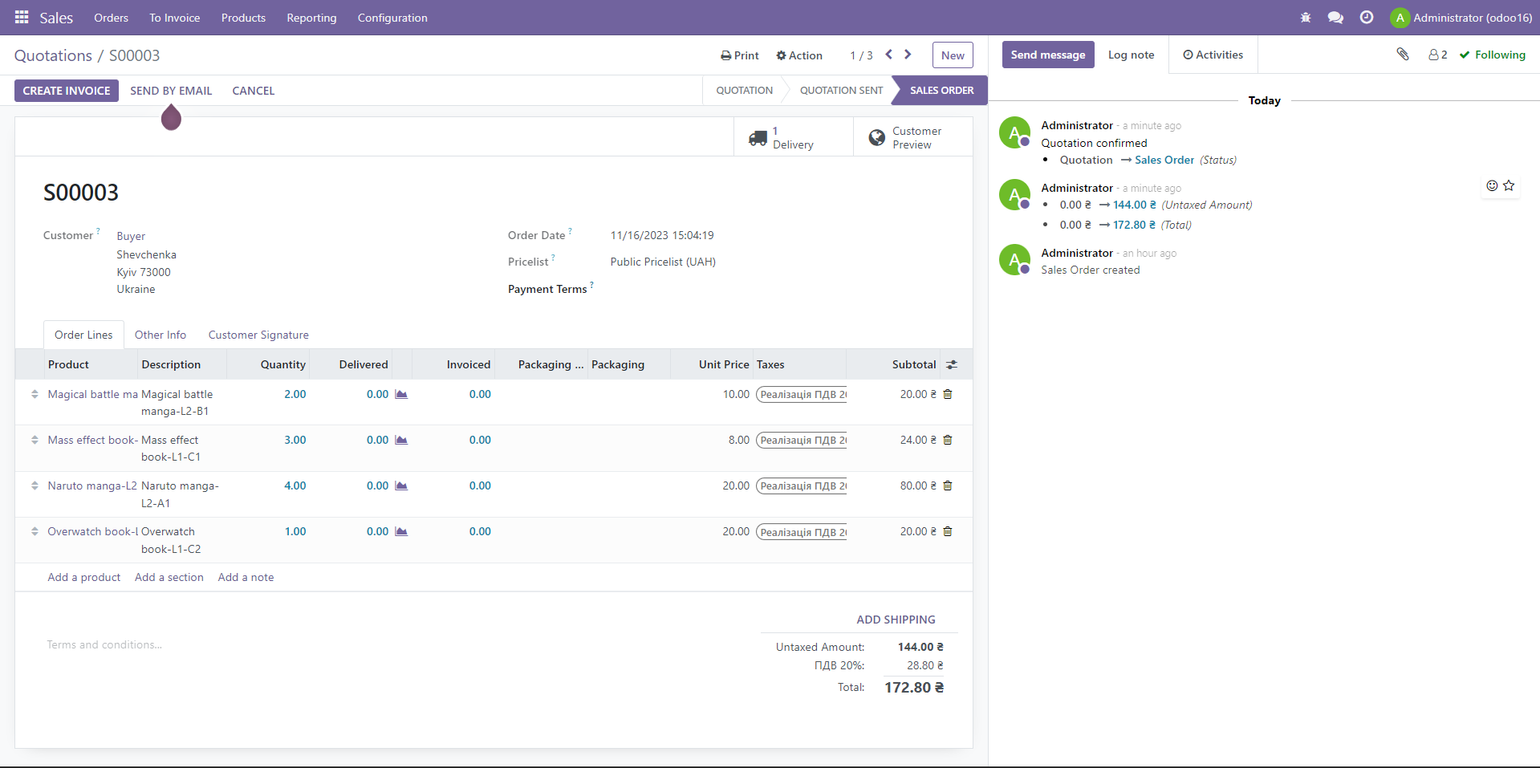Delete the Naruto manga order line
The image size is (1540, 768).
click(948, 486)
